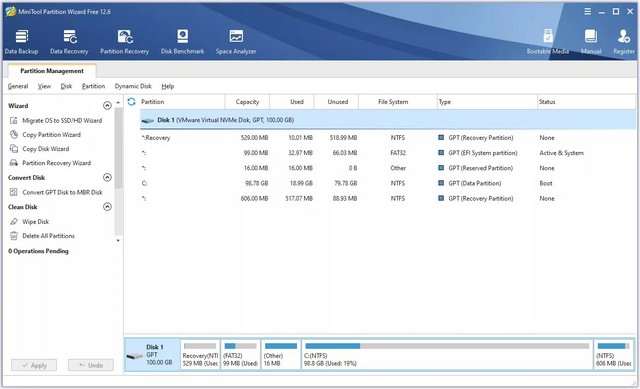Open the hamburger menu in the title bar
Screen dimensions: 640x389
coord(587,11)
